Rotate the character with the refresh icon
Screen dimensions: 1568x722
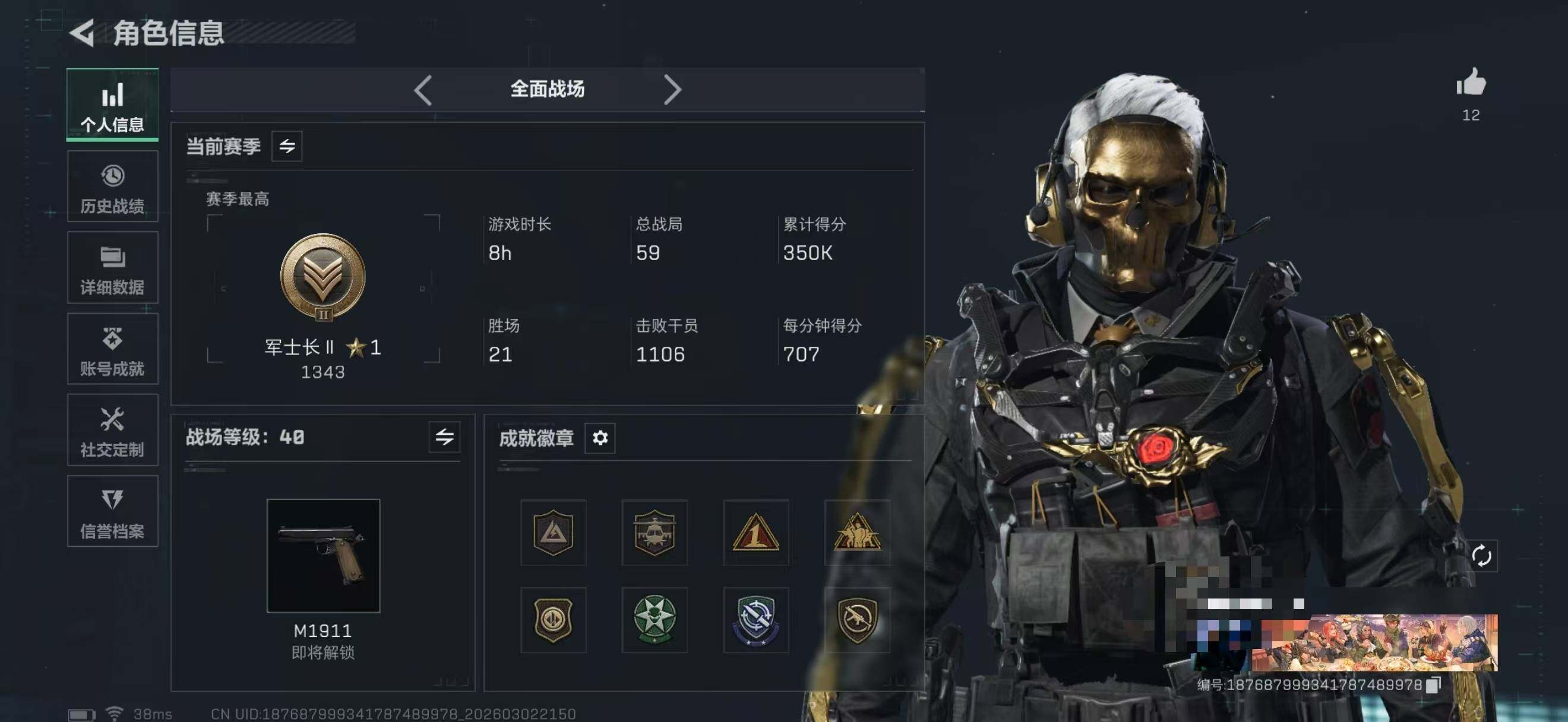(x=1481, y=555)
